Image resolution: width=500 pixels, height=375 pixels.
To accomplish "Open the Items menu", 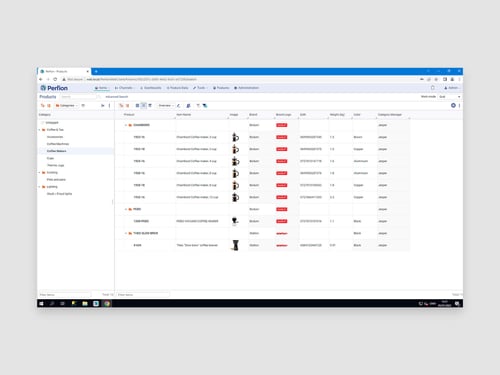I will [101, 88].
